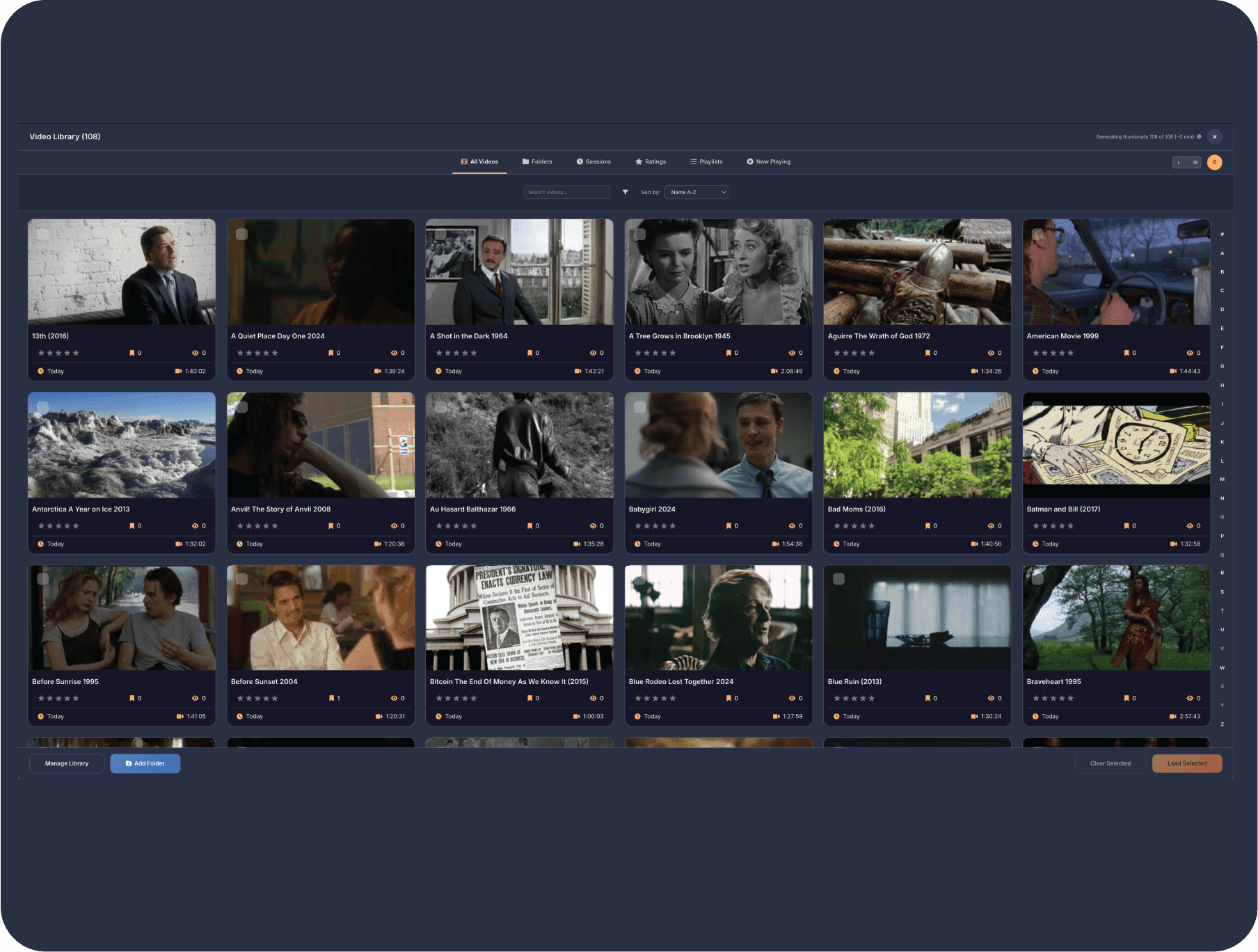Select the grid view icon in view switcher
Image resolution: width=1258 pixels, height=952 pixels.
(x=1195, y=162)
